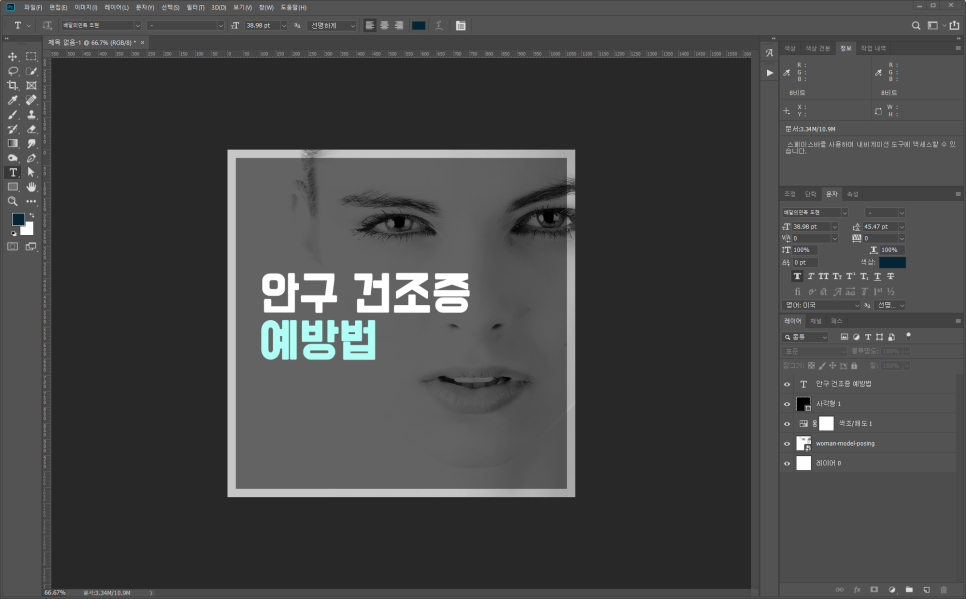This screenshot has height=599, width=966.
Task: Open text color swatch in Character panel
Action: coord(892,262)
